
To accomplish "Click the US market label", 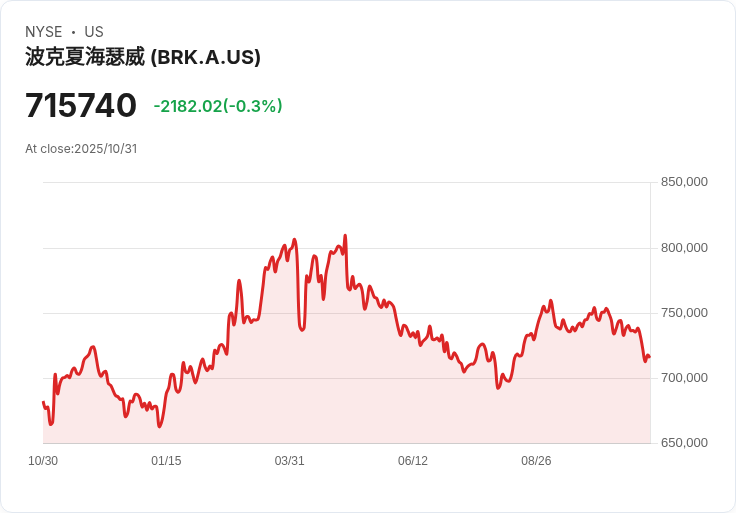I will pos(94,32).
